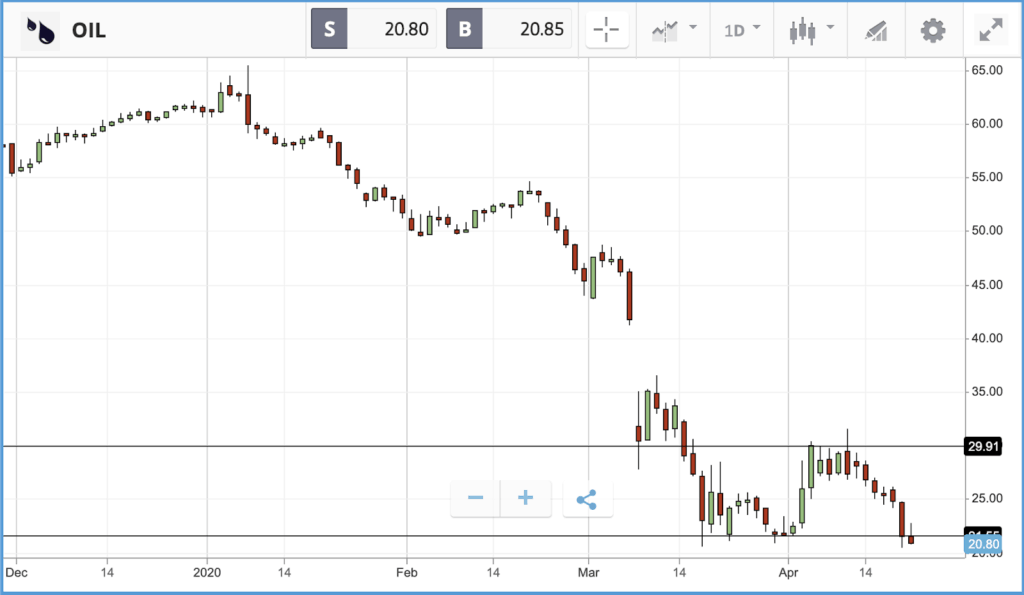Click the buy price 20.85
Screen dimensions: 1024x595
pos(541,29)
